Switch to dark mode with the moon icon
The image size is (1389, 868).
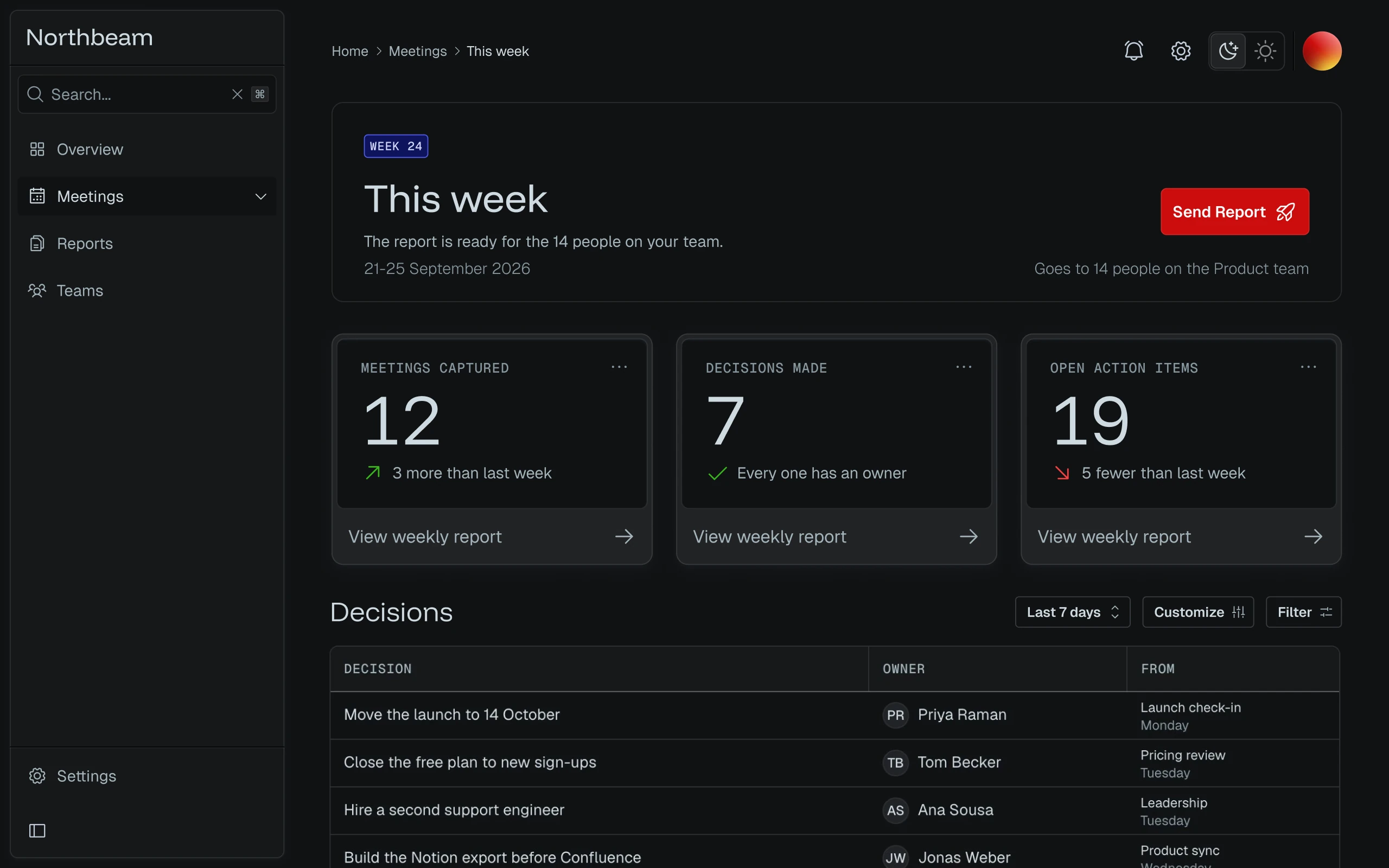click(1228, 51)
